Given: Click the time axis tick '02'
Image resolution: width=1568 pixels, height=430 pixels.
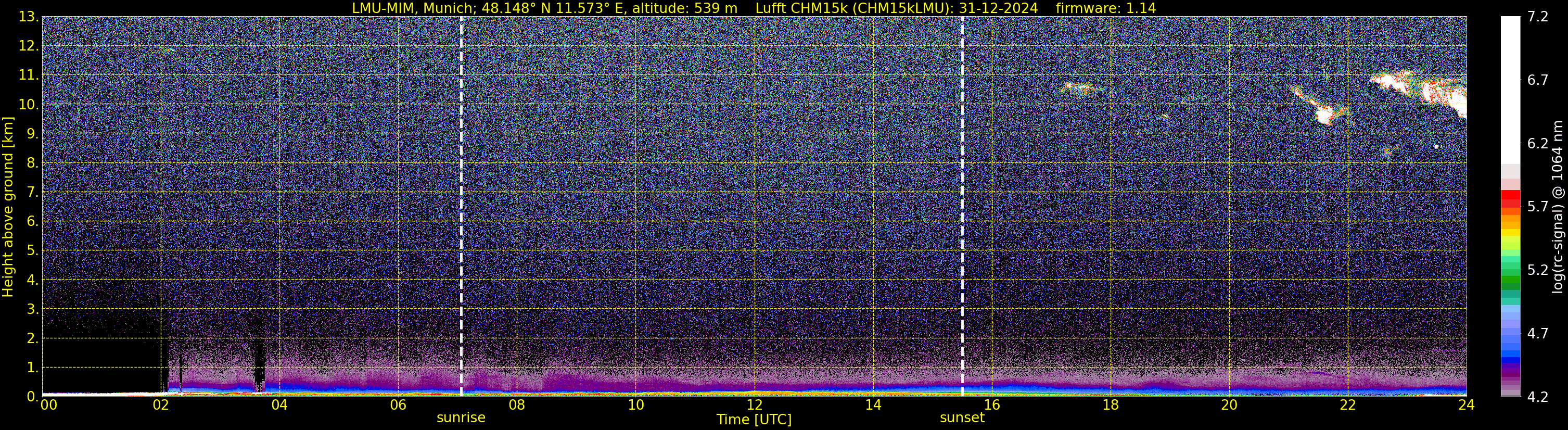Looking at the screenshot, I should 161,405.
